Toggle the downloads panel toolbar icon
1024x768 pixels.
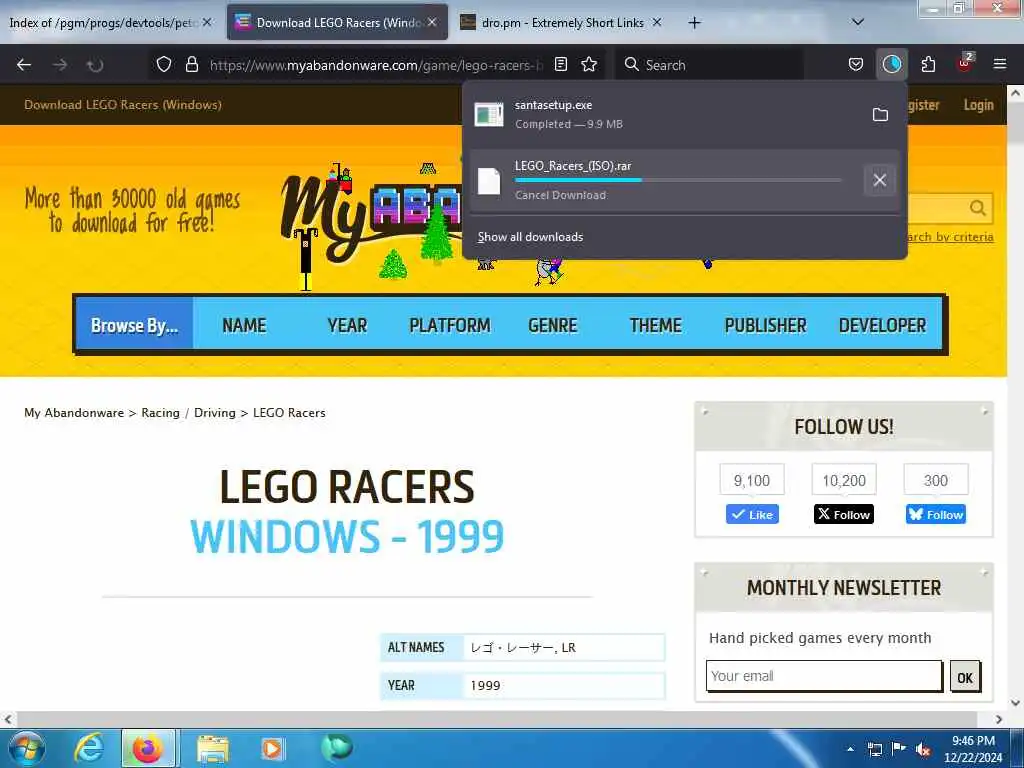pos(891,64)
